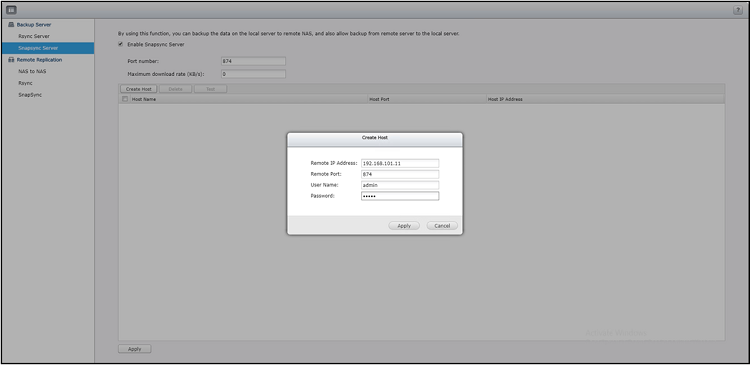Image resolution: width=750 pixels, height=365 pixels.
Task: Select Rsync under Remote Replication
Action: pyautogui.click(x=25, y=83)
